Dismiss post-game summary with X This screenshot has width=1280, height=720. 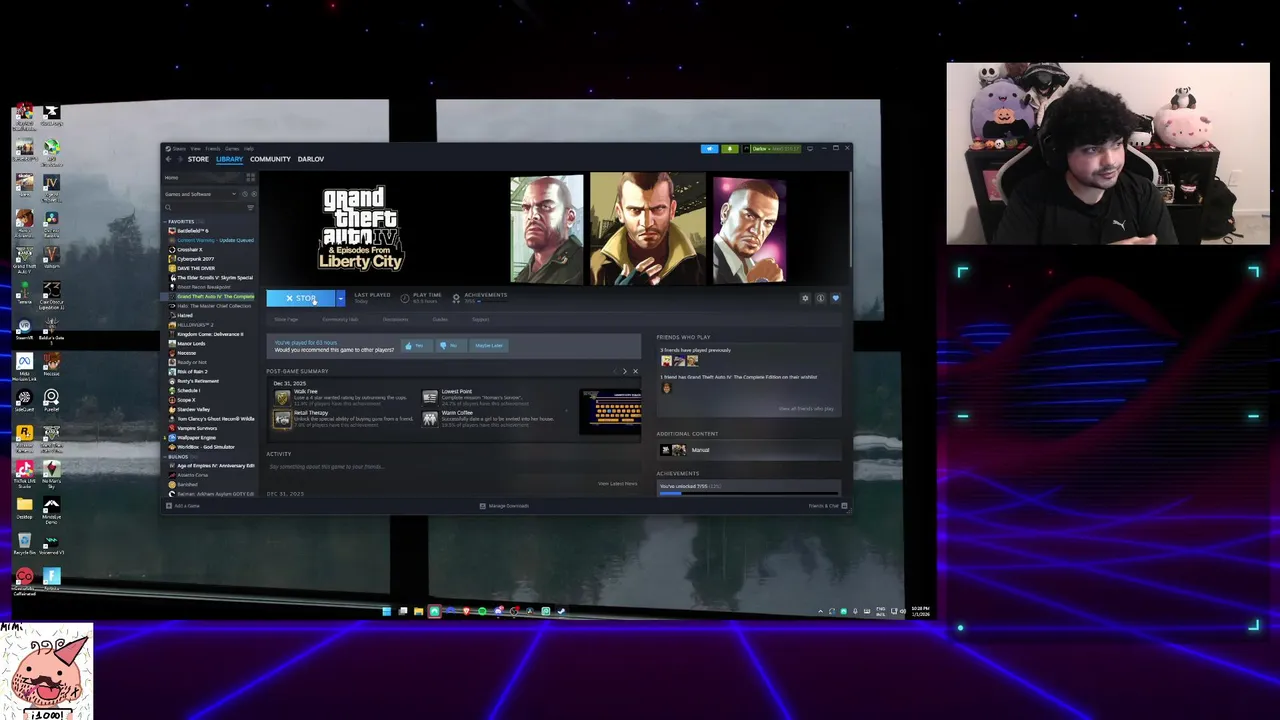[635, 371]
